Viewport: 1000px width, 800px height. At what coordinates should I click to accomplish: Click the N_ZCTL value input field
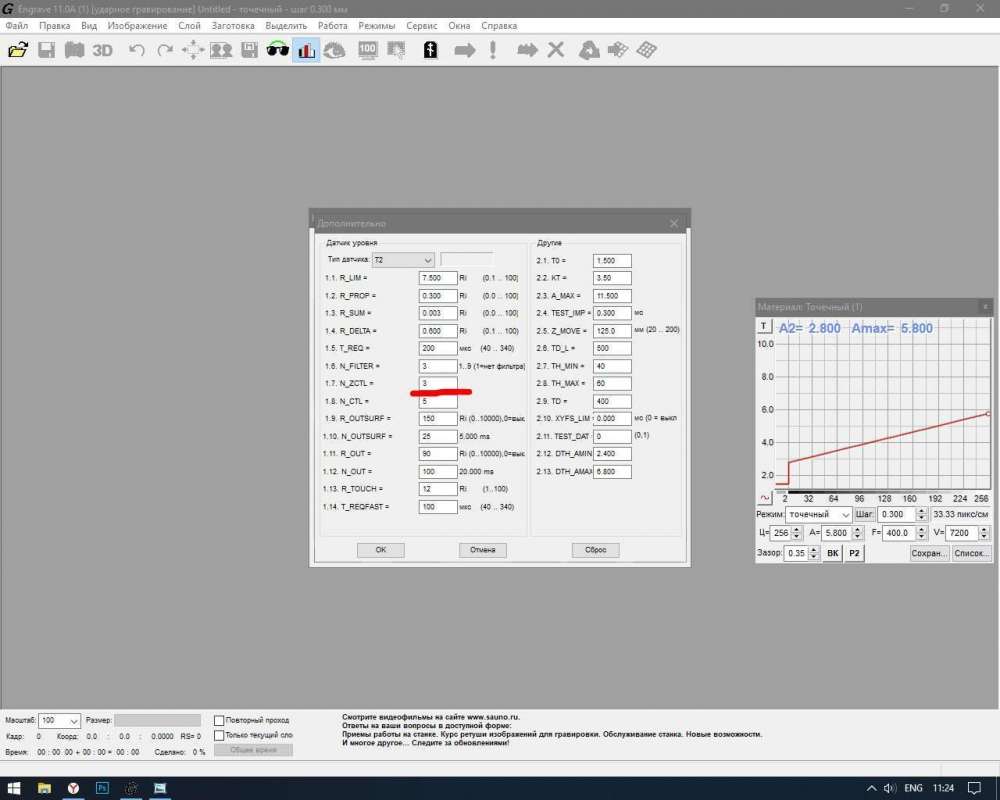point(438,383)
